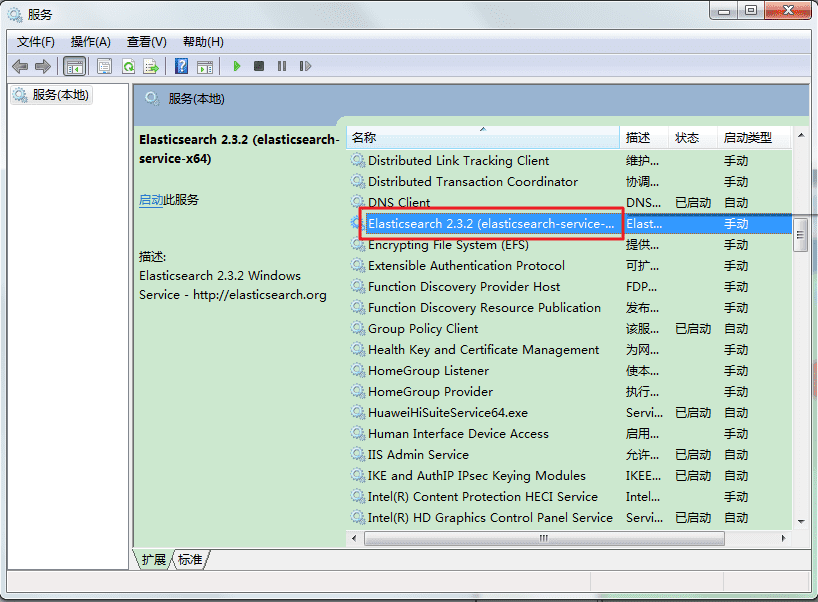Click the horizontal scrollbar thumb
The height and width of the screenshot is (602, 818).
pos(544,538)
